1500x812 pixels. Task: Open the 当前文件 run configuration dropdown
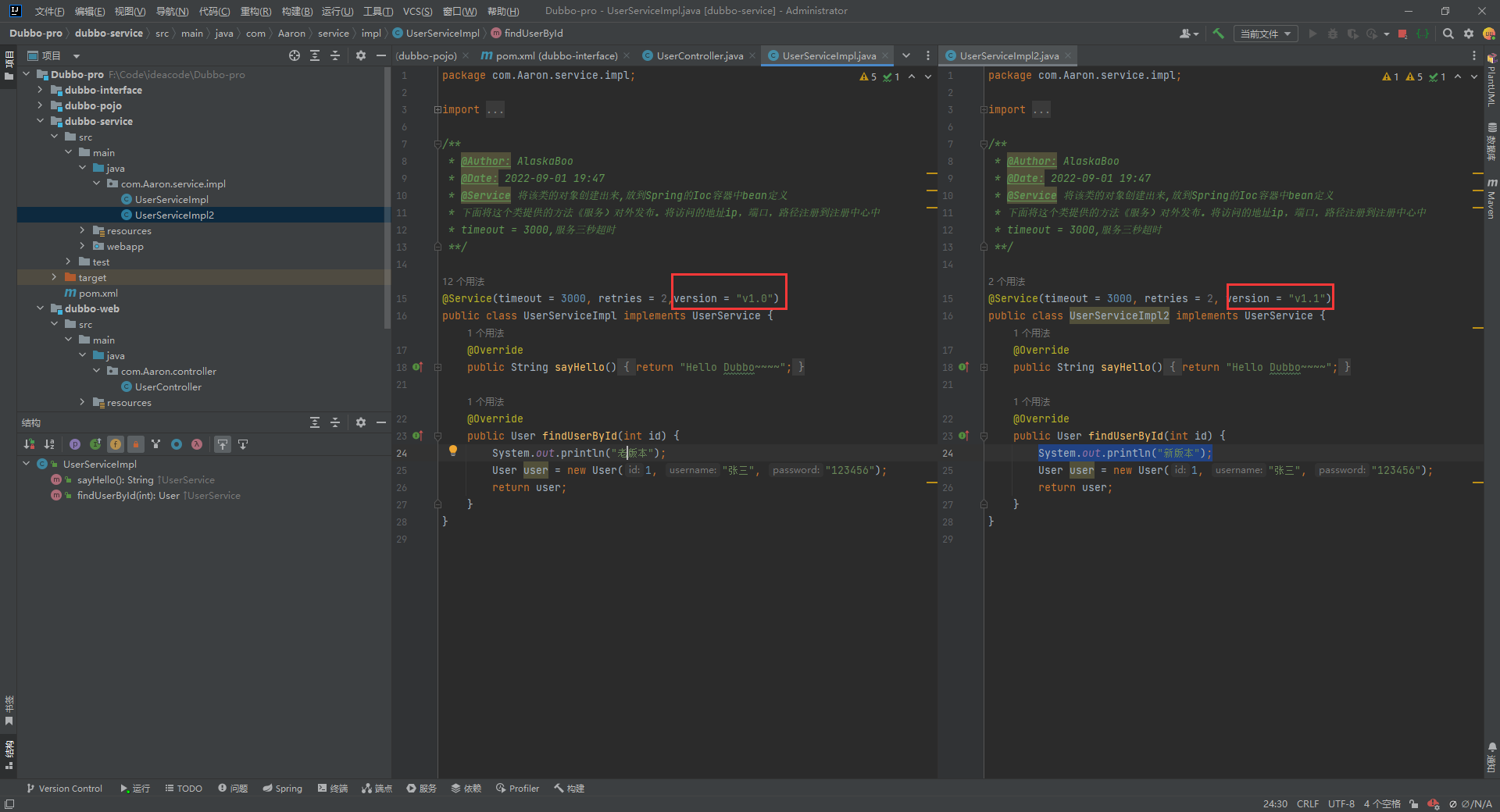coord(1265,34)
